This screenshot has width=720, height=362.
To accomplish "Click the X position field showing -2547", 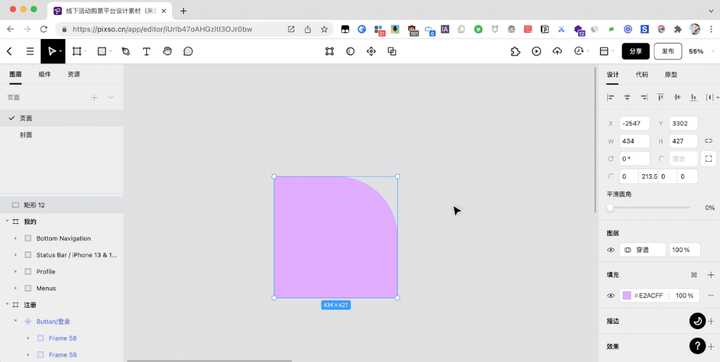I will [634, 124].
